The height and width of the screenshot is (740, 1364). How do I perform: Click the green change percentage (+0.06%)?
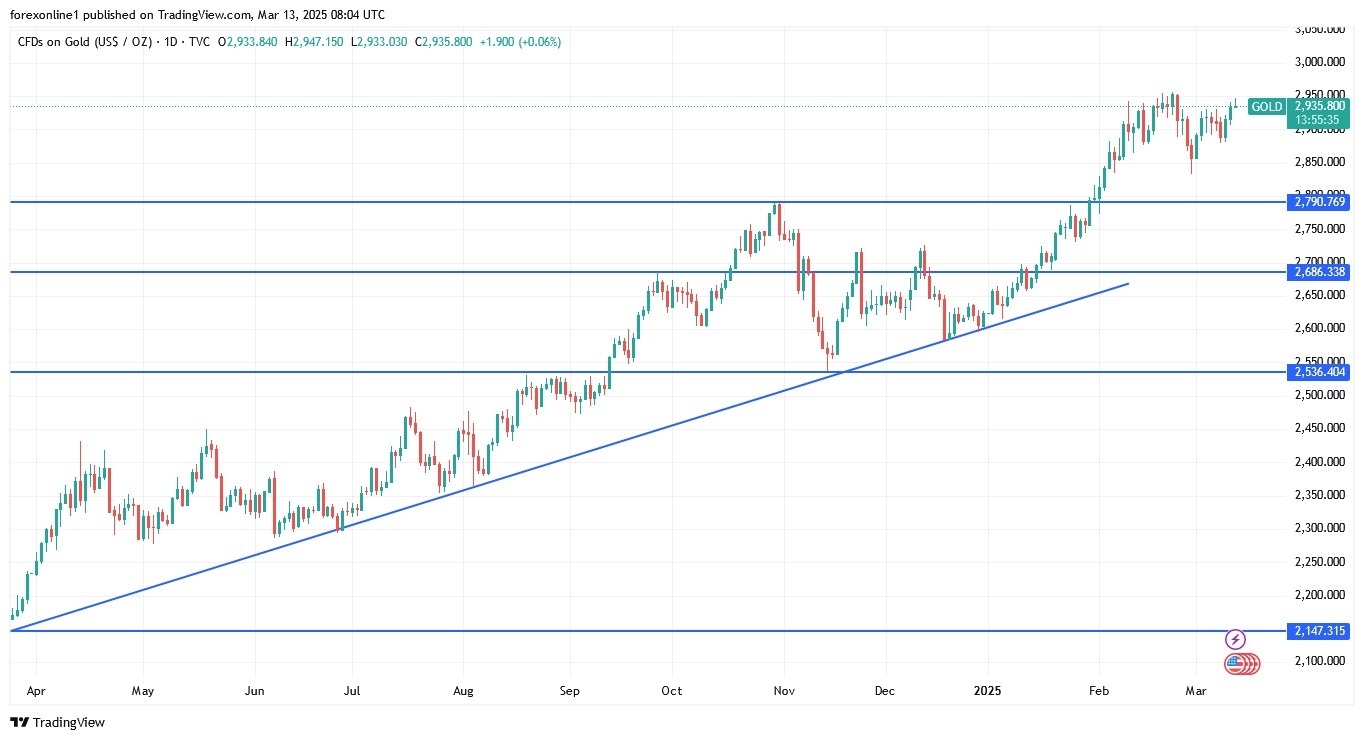click(x=540, y=42)
